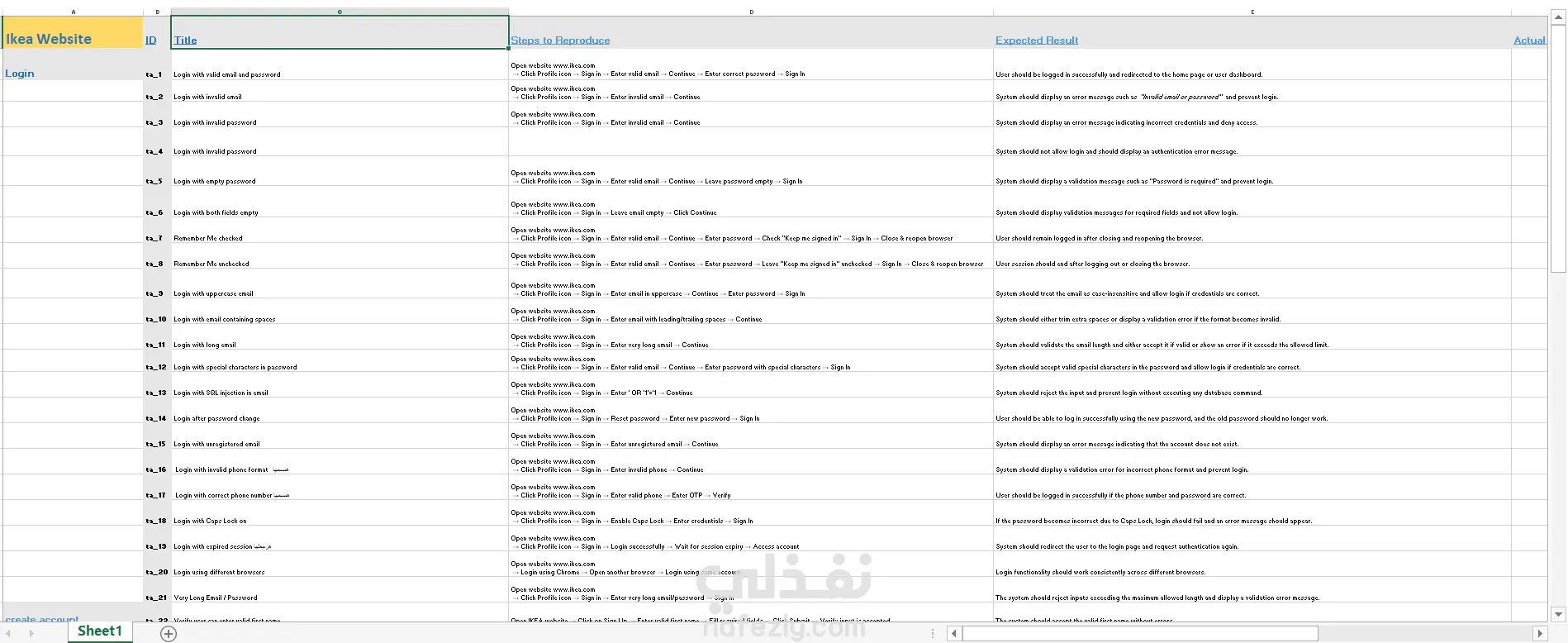Screen dimensions: 1568x643
Task: Select the "Login with invalid email" title cell
Action: [340, 91]
